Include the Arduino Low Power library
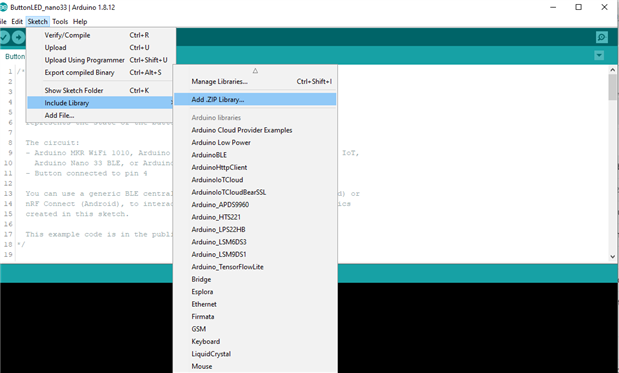This screenshot has height=373, width=619. tap(255, 142)
